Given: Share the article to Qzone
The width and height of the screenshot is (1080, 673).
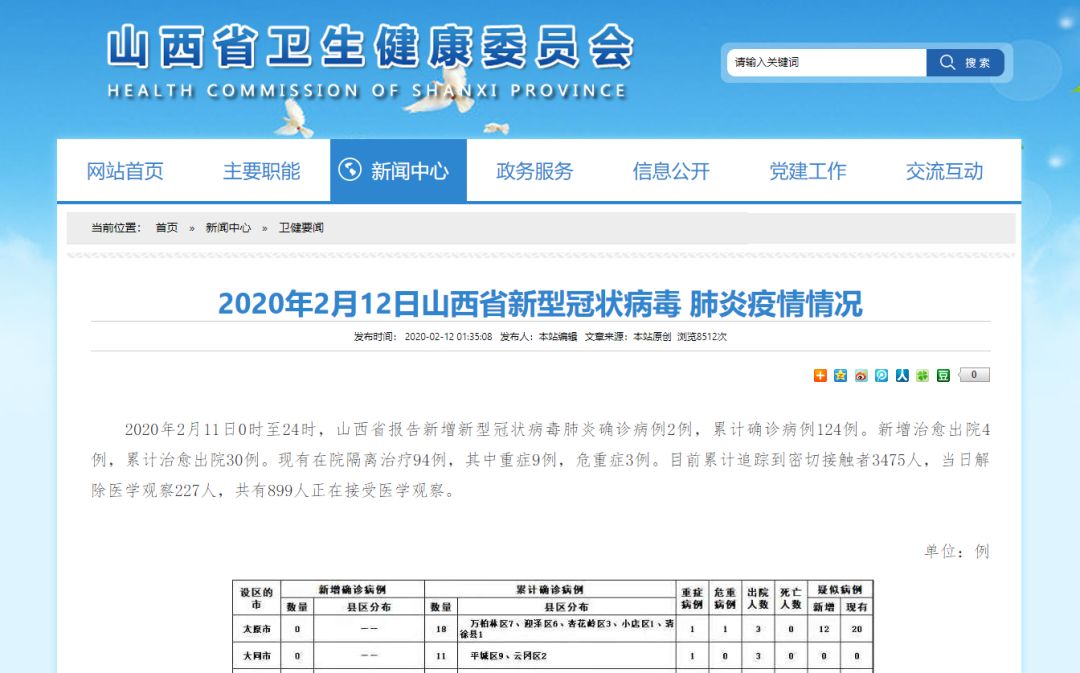Looking at the screenshot, I should click(x=841, y=374).
